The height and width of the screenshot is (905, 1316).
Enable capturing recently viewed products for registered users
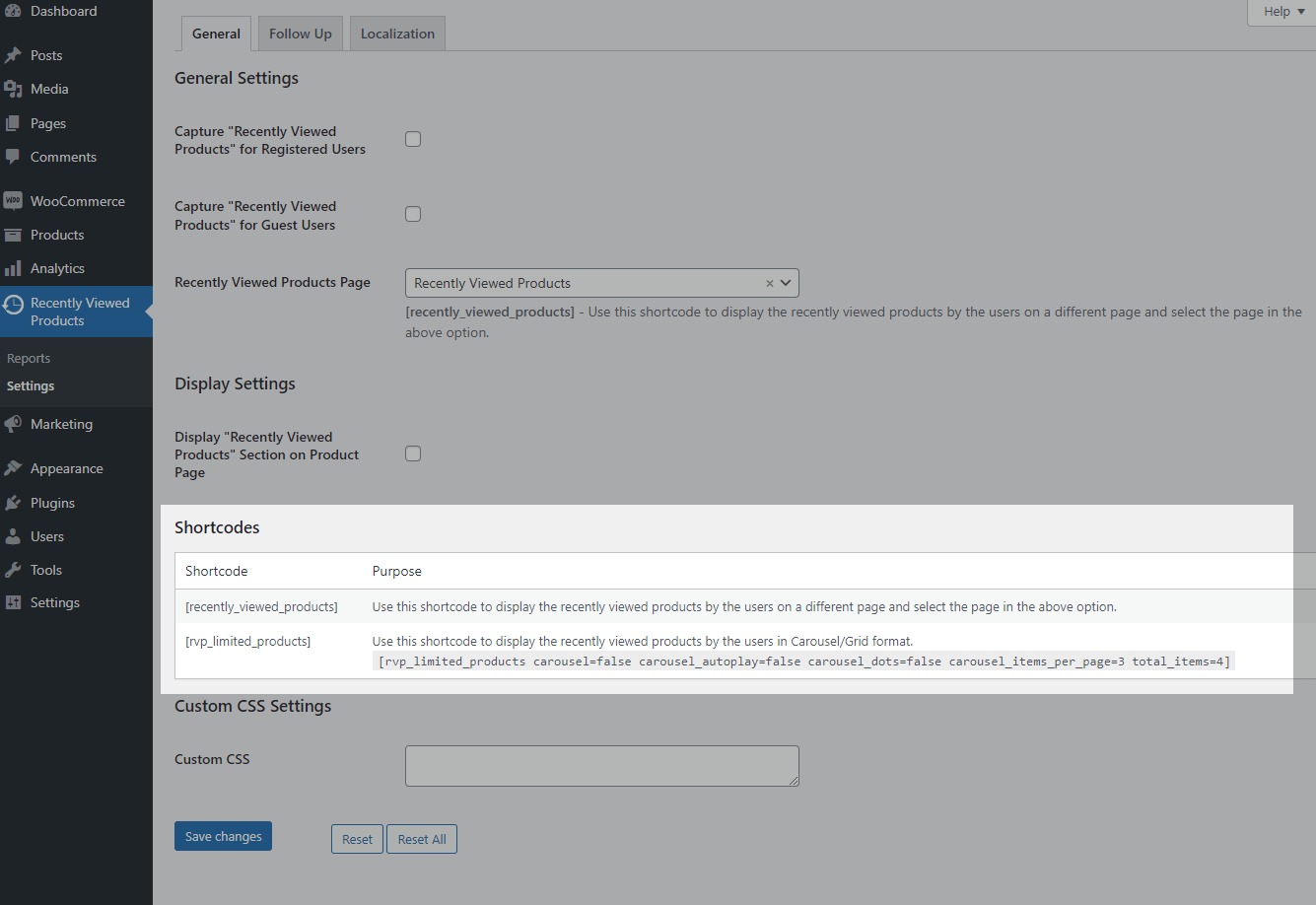click(x=412, y=139)
